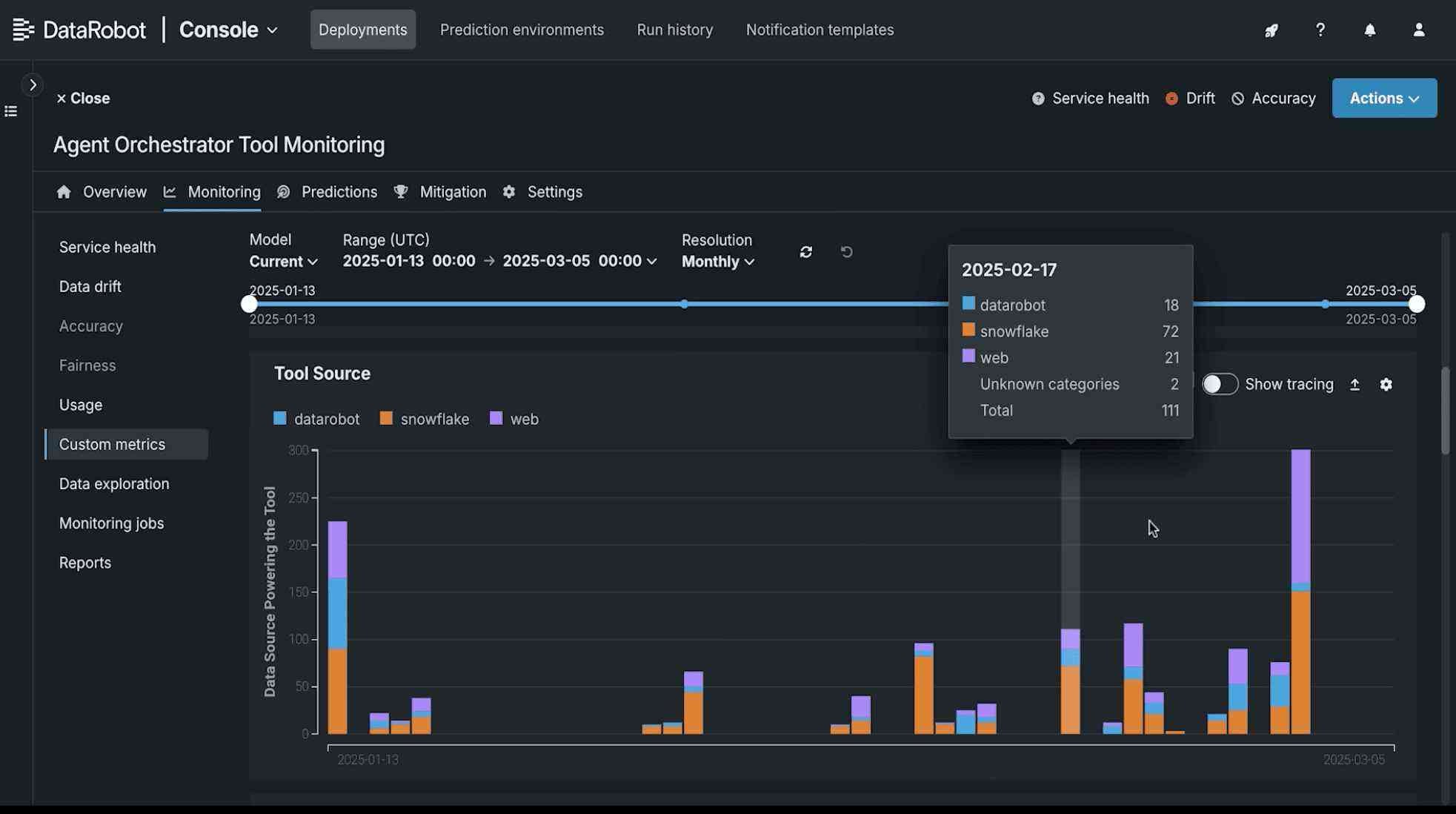Select Data exploration in the sidebar
The width and height of the screenshot is (1456, 814).
[114, 483]
